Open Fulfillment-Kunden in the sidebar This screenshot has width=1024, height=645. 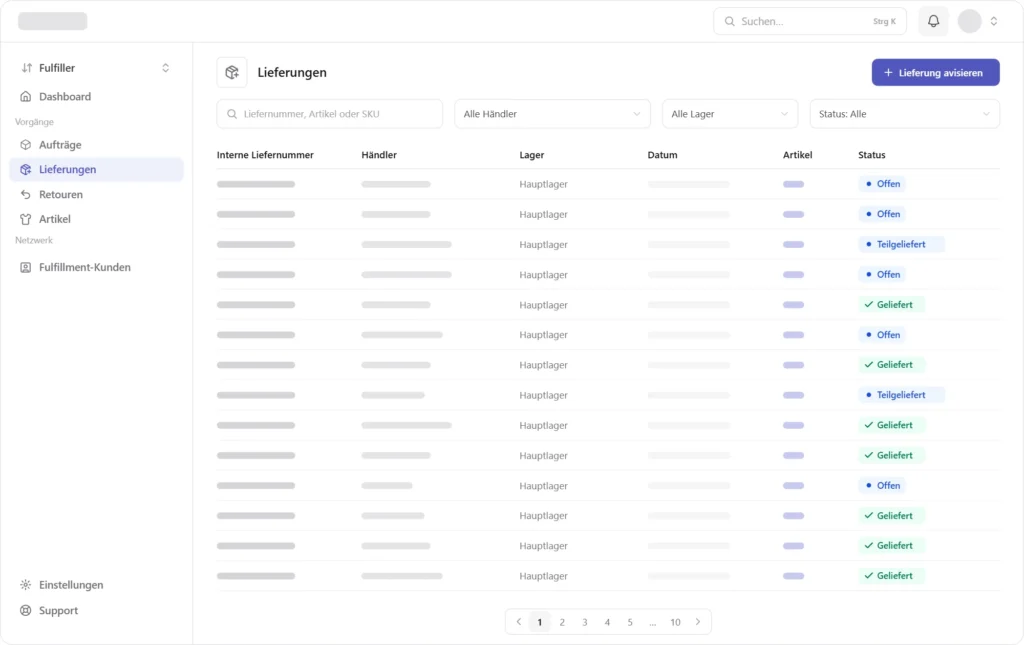pyautogui.click(x=97, y=267)
